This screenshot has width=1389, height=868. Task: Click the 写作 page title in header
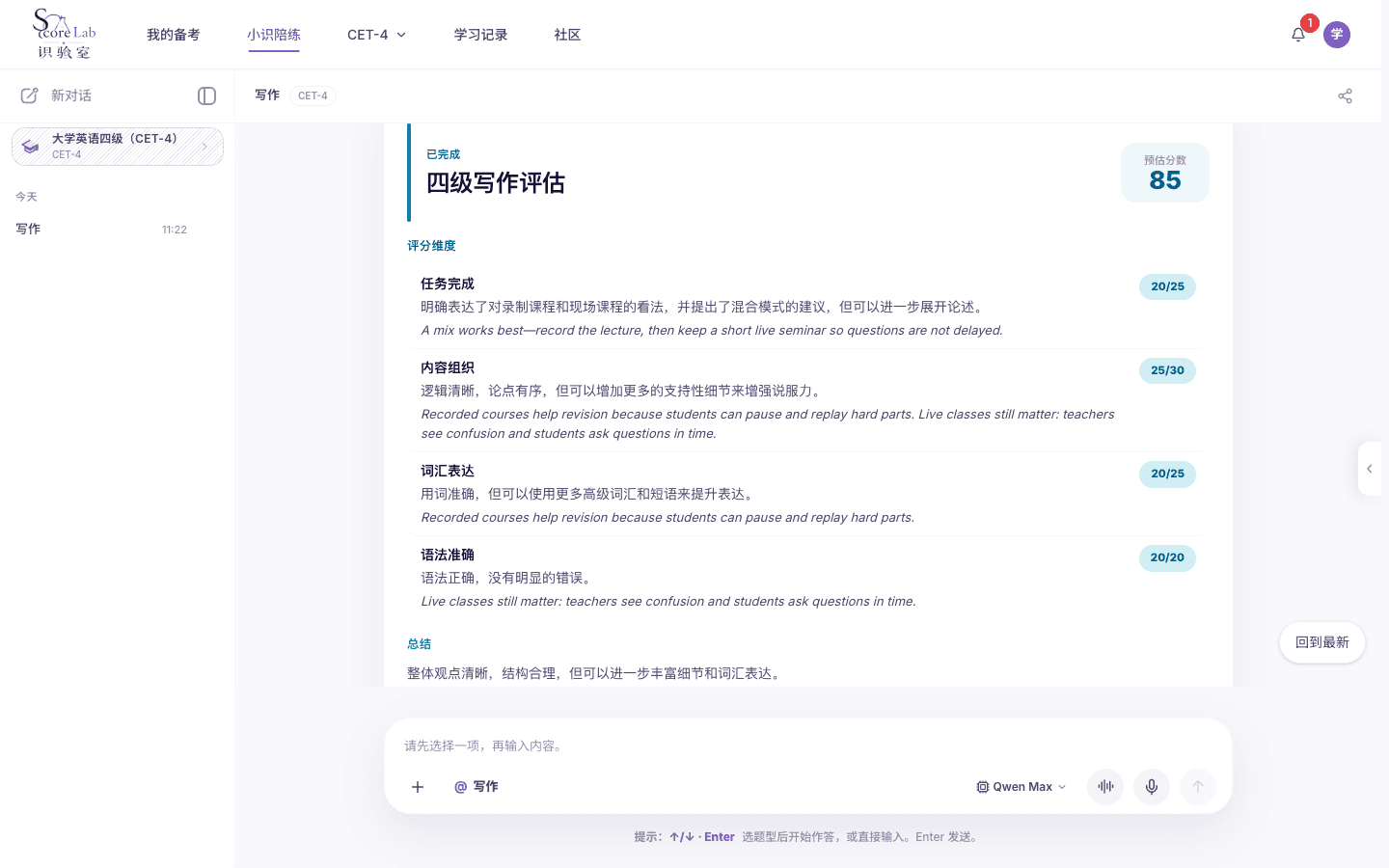point(267,95)
